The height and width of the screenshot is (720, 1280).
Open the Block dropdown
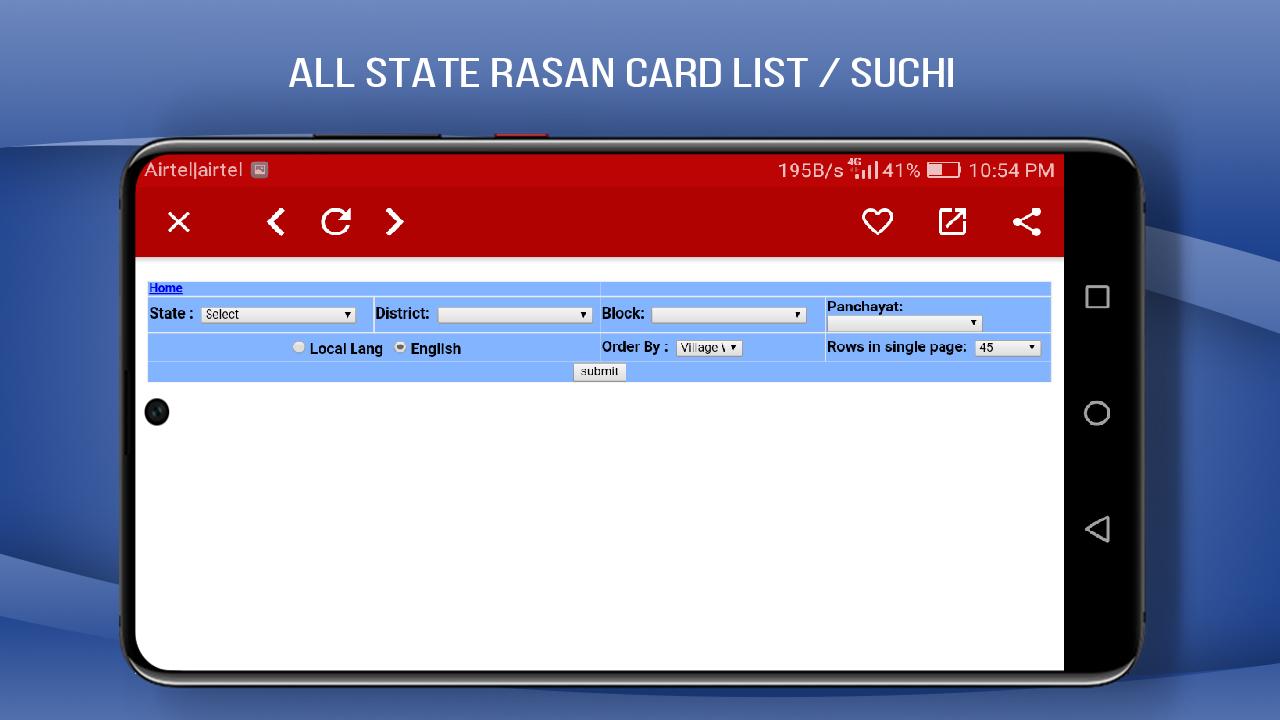(x=728, y=314)
